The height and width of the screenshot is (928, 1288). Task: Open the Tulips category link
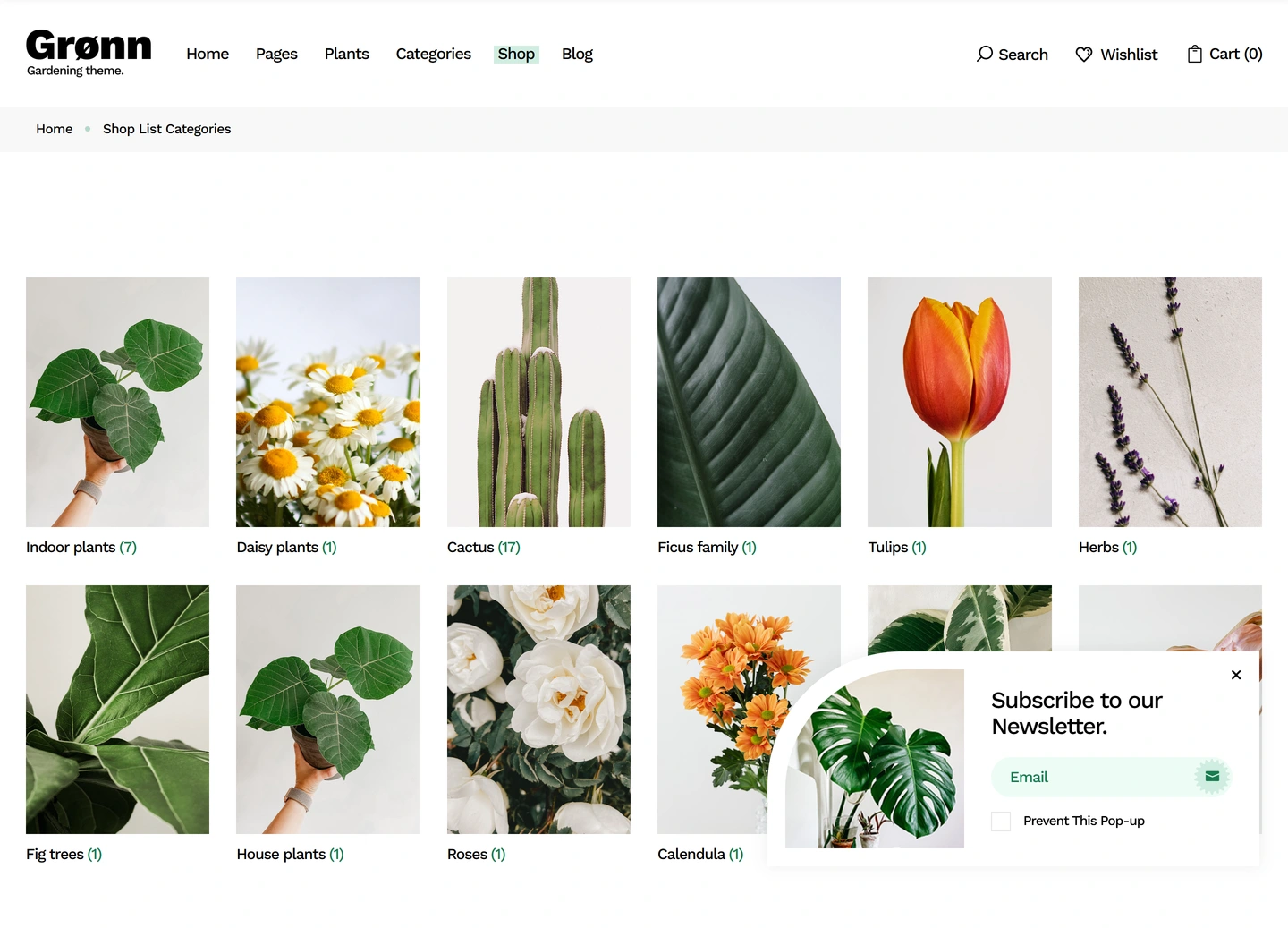click(x=897, y=547)
